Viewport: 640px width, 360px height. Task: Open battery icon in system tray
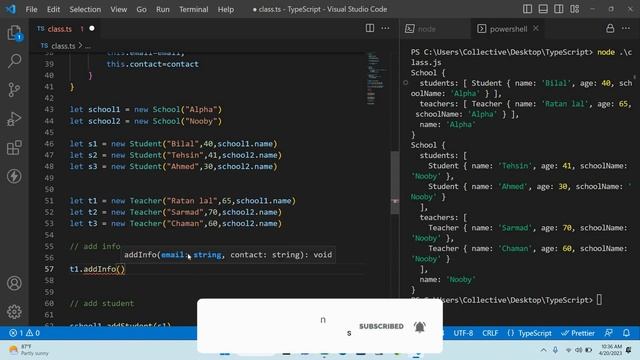589,350
